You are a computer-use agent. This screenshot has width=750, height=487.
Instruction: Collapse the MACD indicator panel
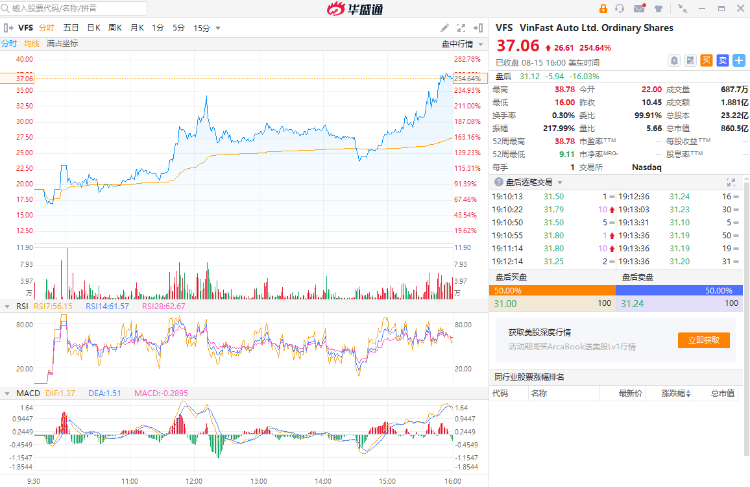7,393
